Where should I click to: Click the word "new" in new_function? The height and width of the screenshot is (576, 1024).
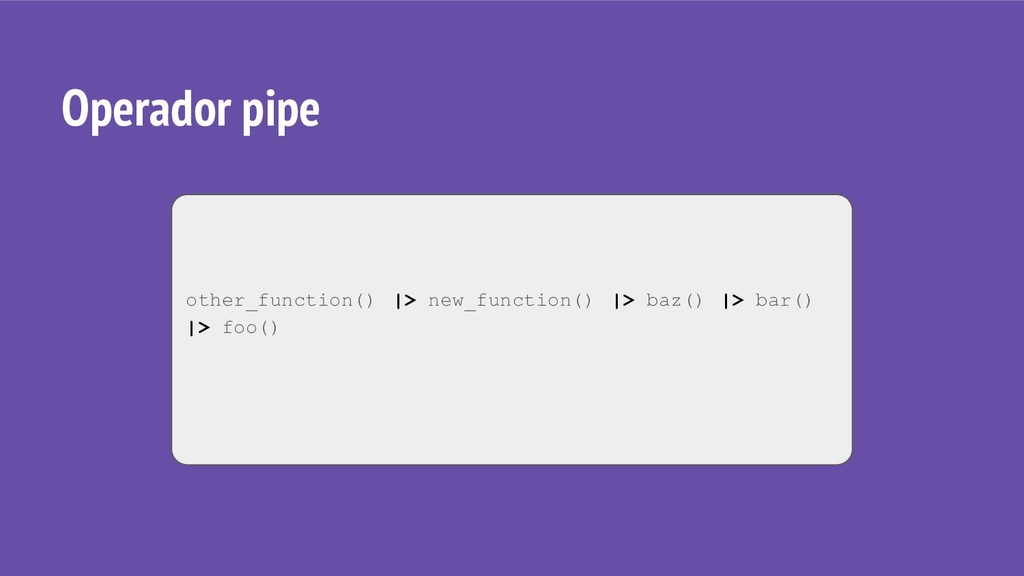(445, 300)
